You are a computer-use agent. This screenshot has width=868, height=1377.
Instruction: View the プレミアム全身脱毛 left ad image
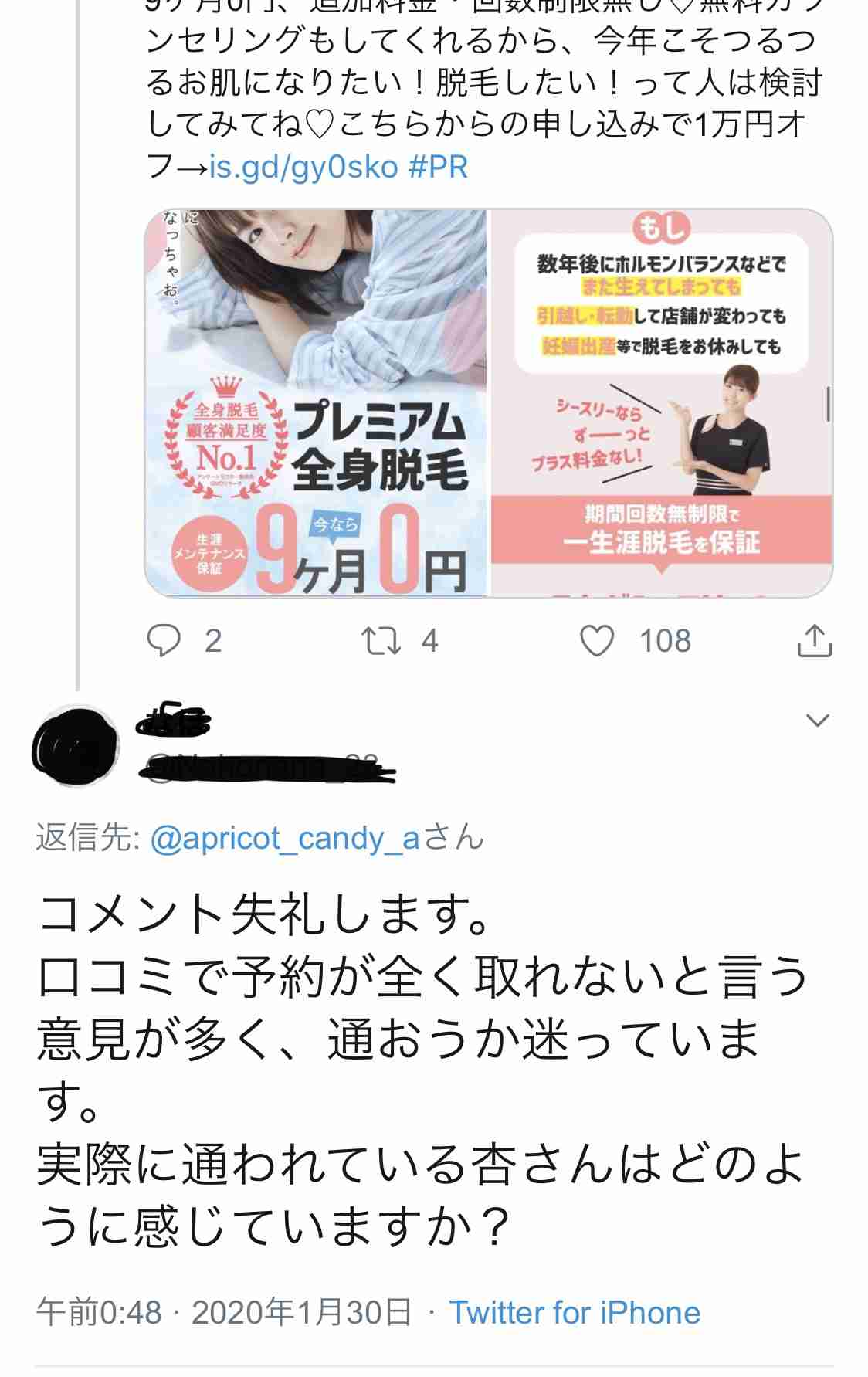coord(317,402)
